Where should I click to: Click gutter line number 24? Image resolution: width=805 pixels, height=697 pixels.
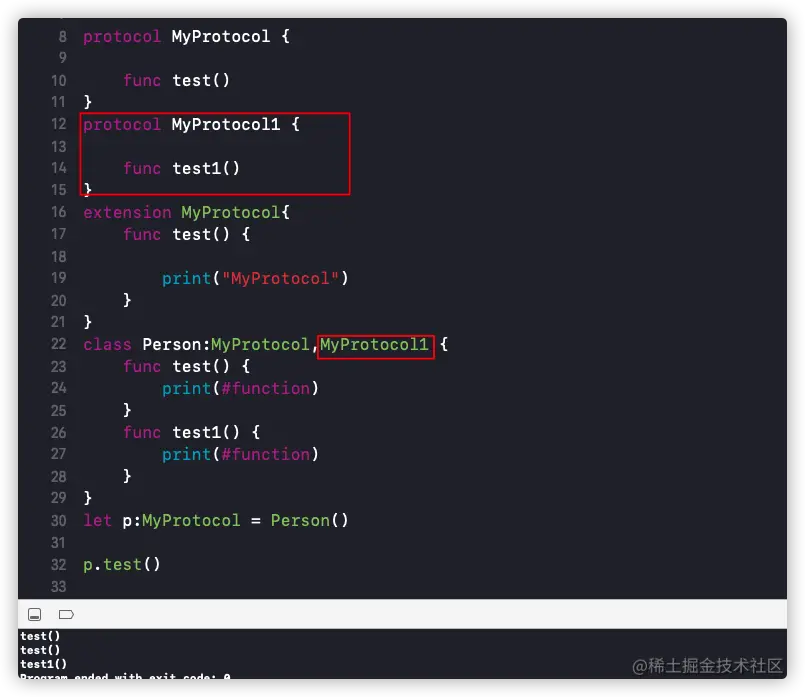[59, 388]
